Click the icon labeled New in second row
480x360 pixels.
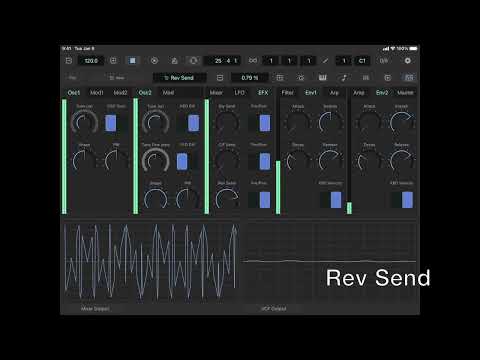click(117, 78)
